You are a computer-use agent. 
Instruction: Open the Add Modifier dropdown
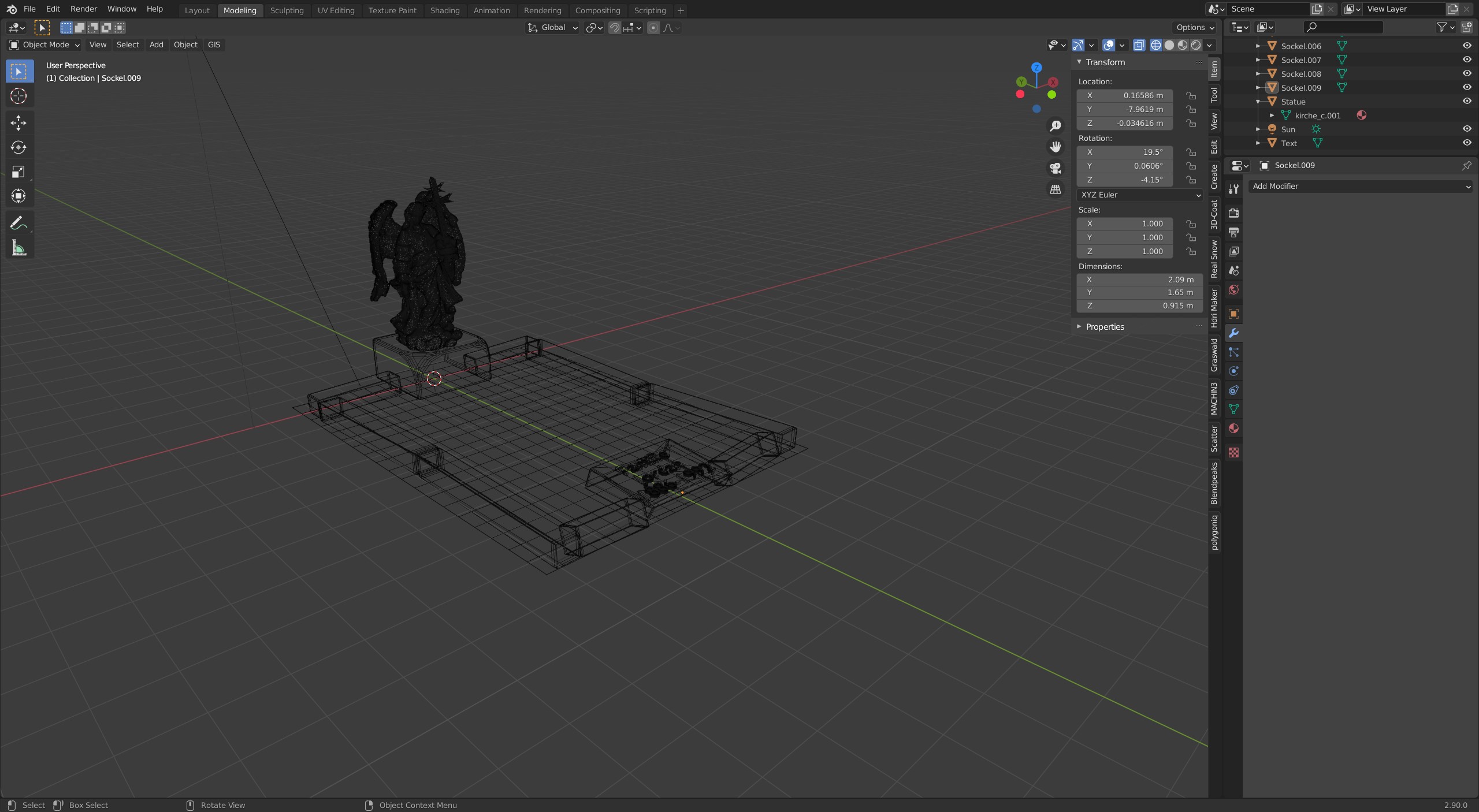point(1361,186)
